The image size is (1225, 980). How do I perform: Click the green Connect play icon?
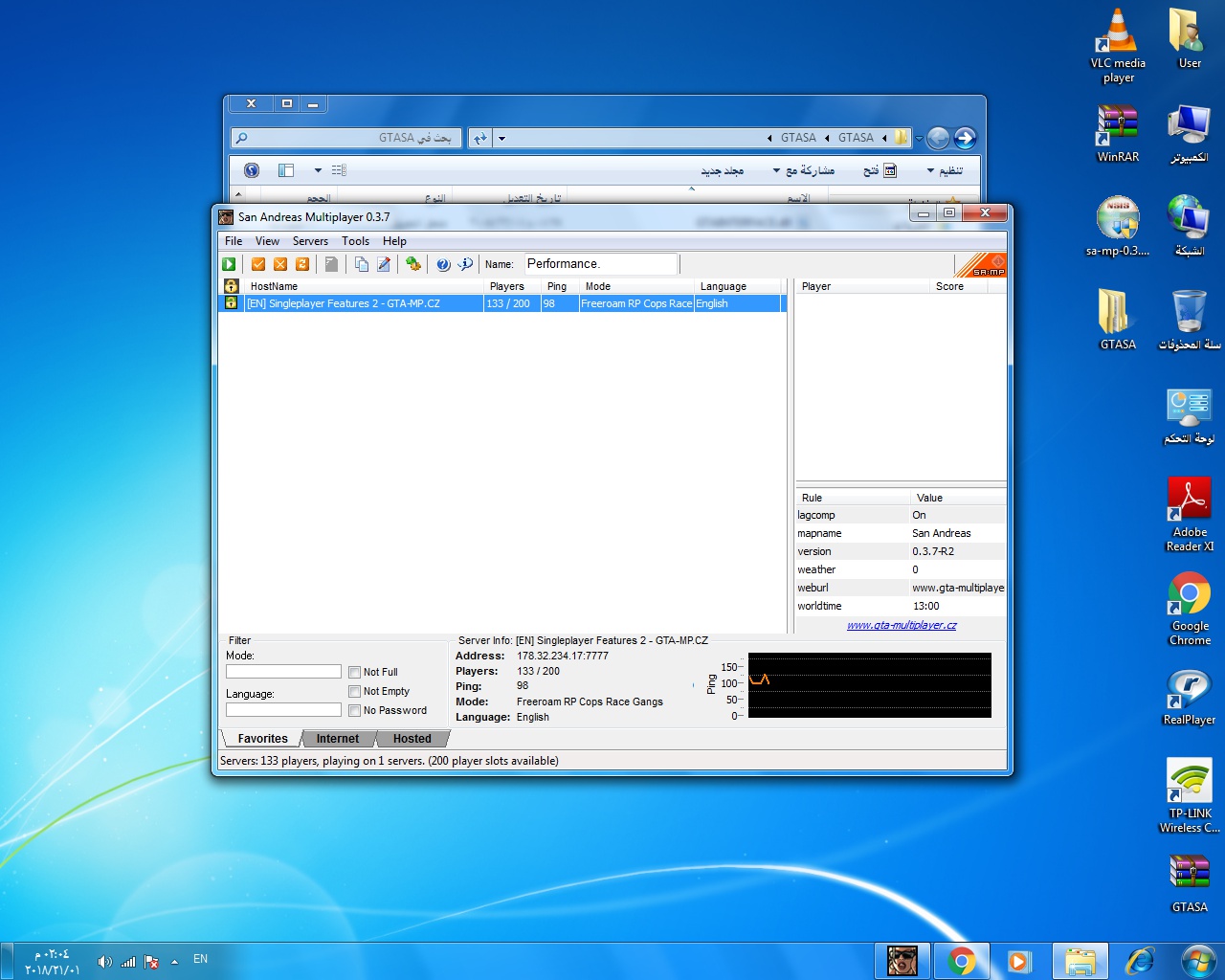click(229, 264)
